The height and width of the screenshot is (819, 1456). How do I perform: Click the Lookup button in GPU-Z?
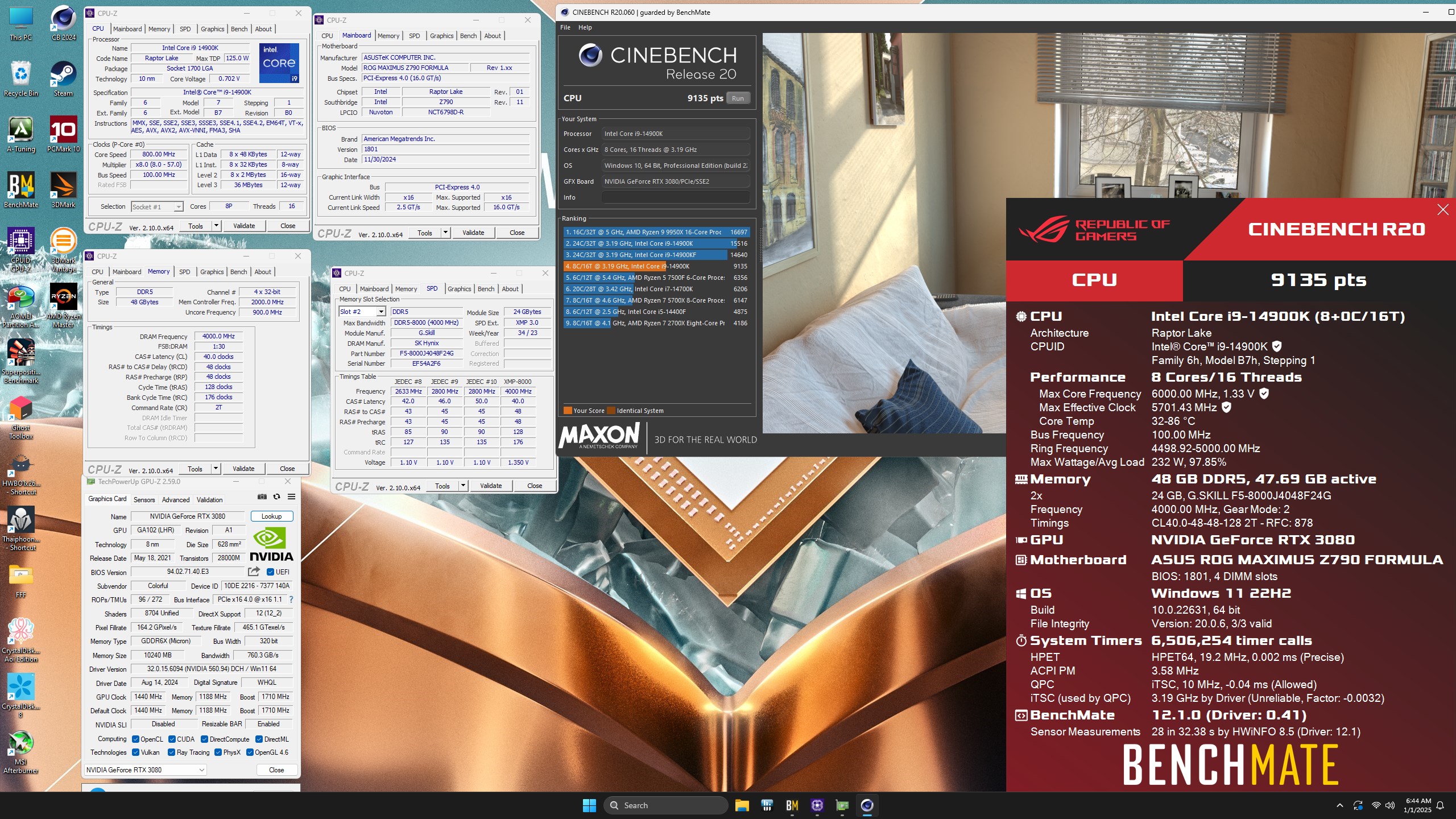pos(271,516)
